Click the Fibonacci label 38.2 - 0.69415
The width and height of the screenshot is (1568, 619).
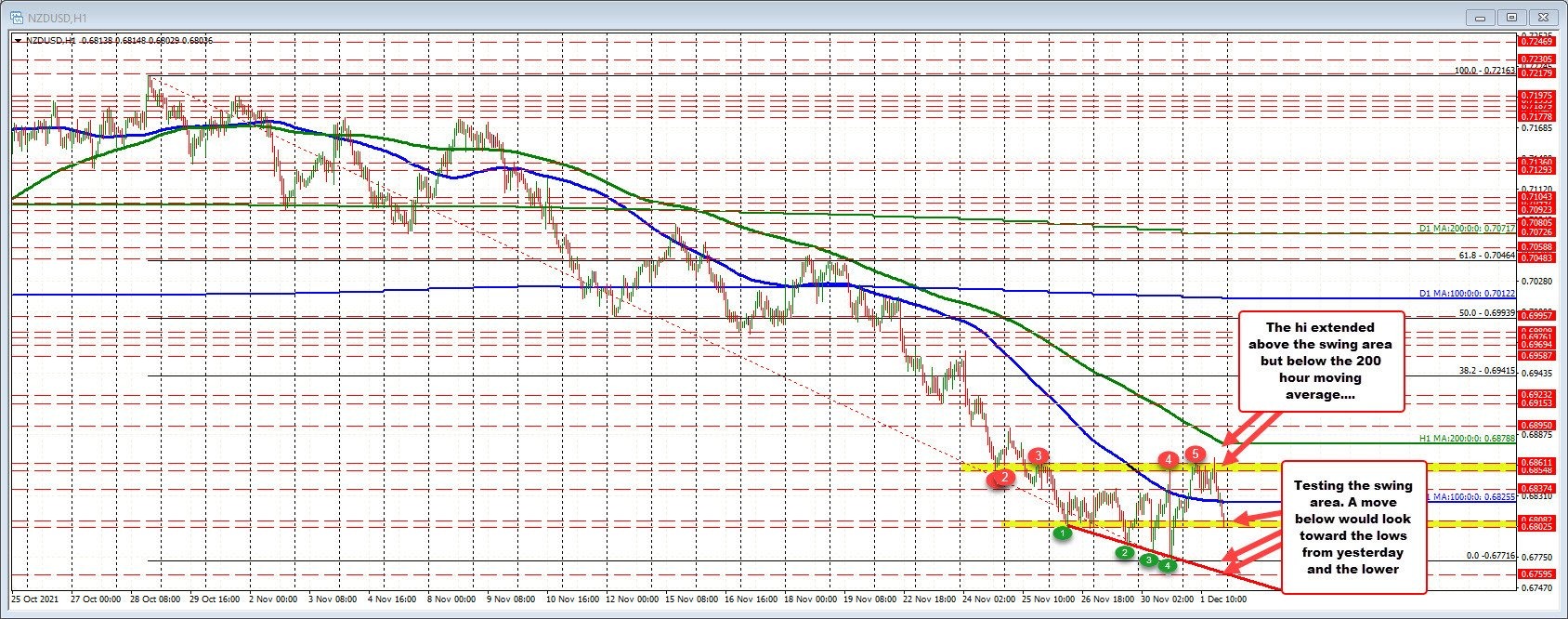point(1487,370)
